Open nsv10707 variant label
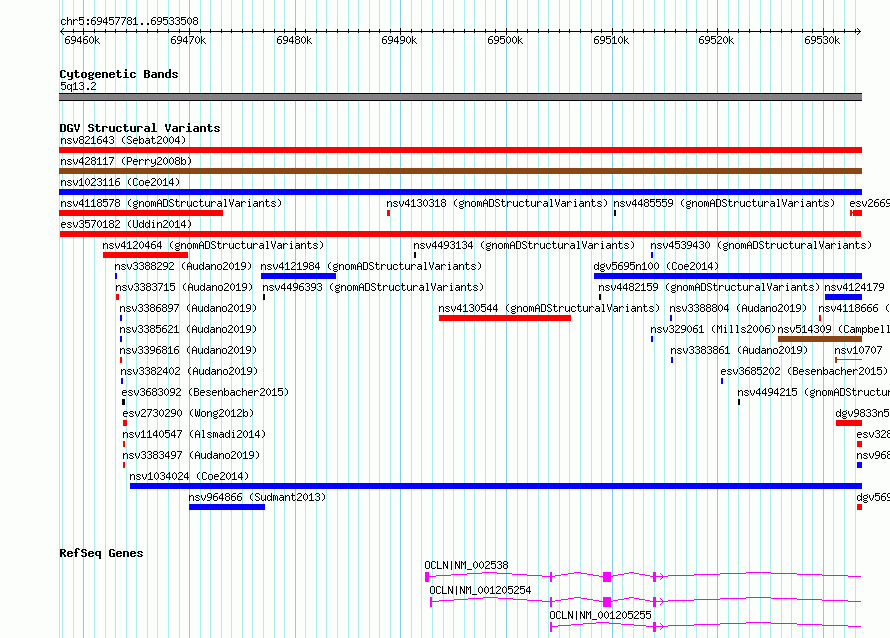This screenshot has height=638, width=890. (x=858, y=350)
